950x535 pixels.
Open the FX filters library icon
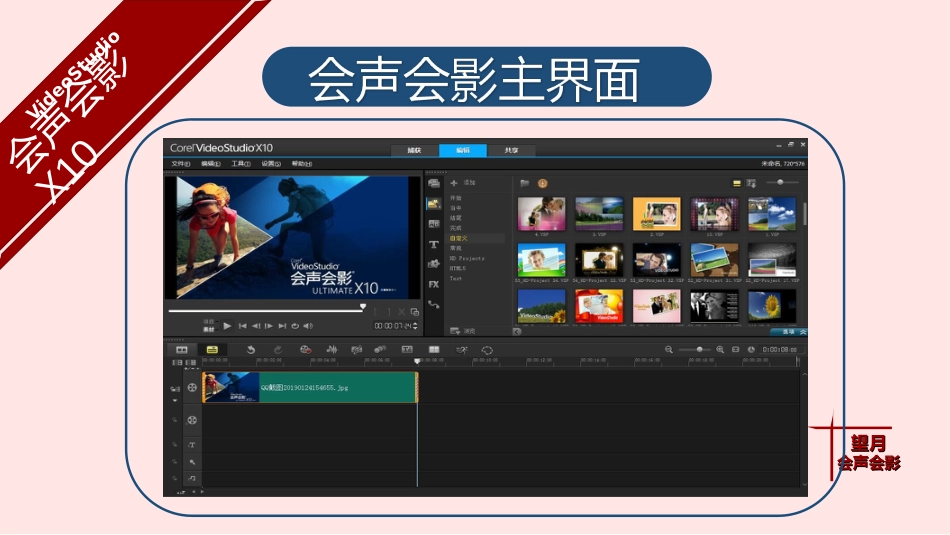[x=434, y=284]
